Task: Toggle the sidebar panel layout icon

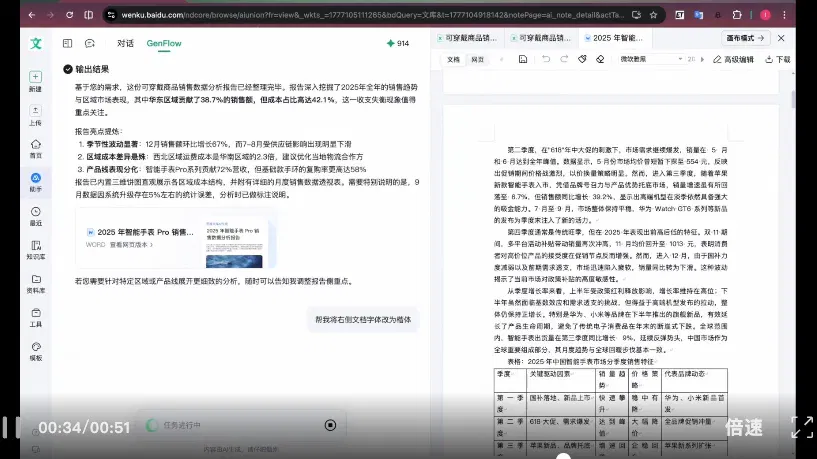Action: (67, 43)
